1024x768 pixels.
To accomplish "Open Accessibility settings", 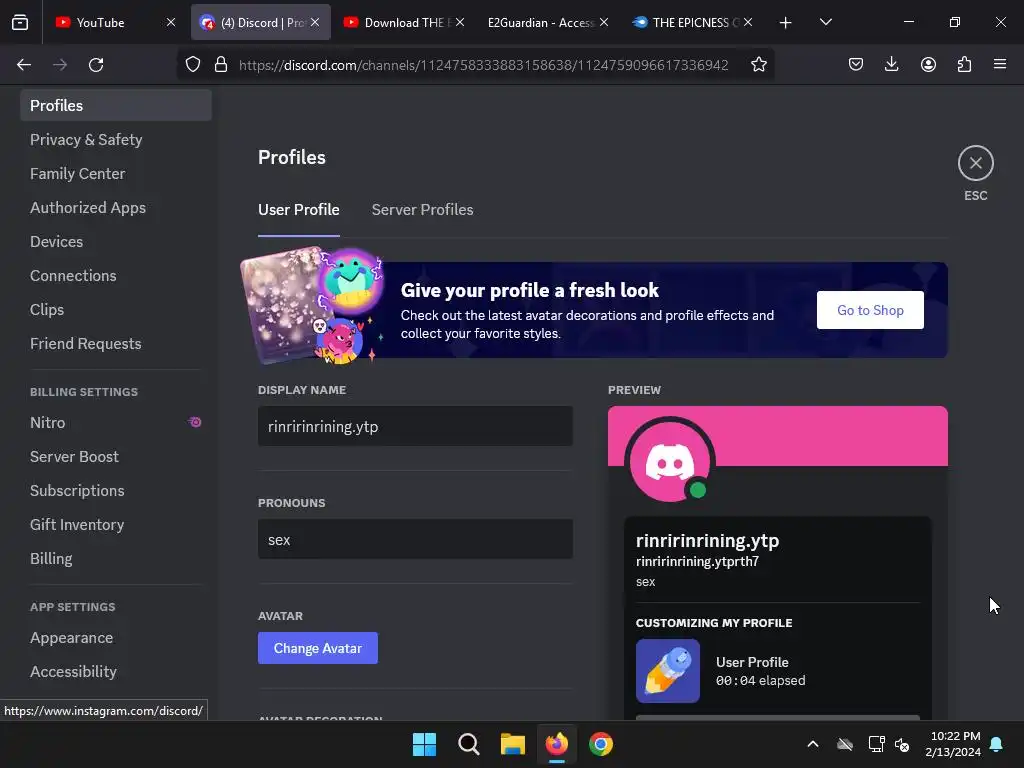I will coord(116,671).
